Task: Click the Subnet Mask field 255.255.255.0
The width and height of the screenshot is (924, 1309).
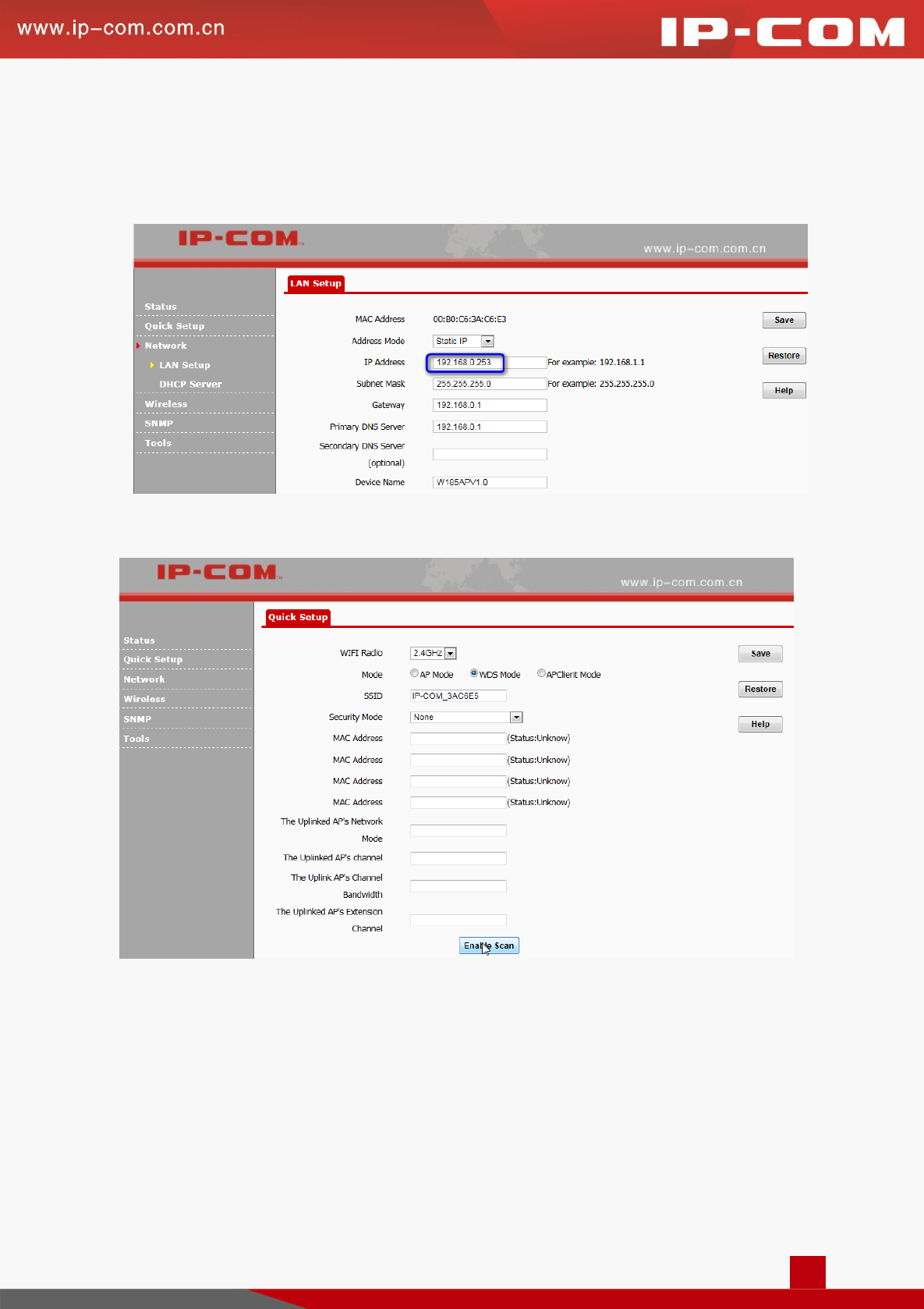Action: (490, 384)
